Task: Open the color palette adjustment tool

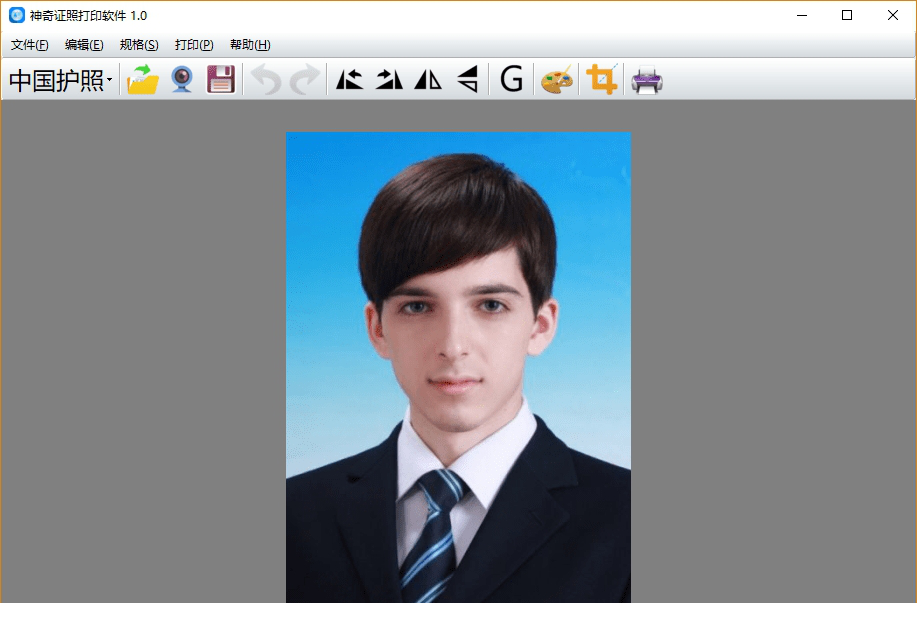Action: (x=557, y=80)
